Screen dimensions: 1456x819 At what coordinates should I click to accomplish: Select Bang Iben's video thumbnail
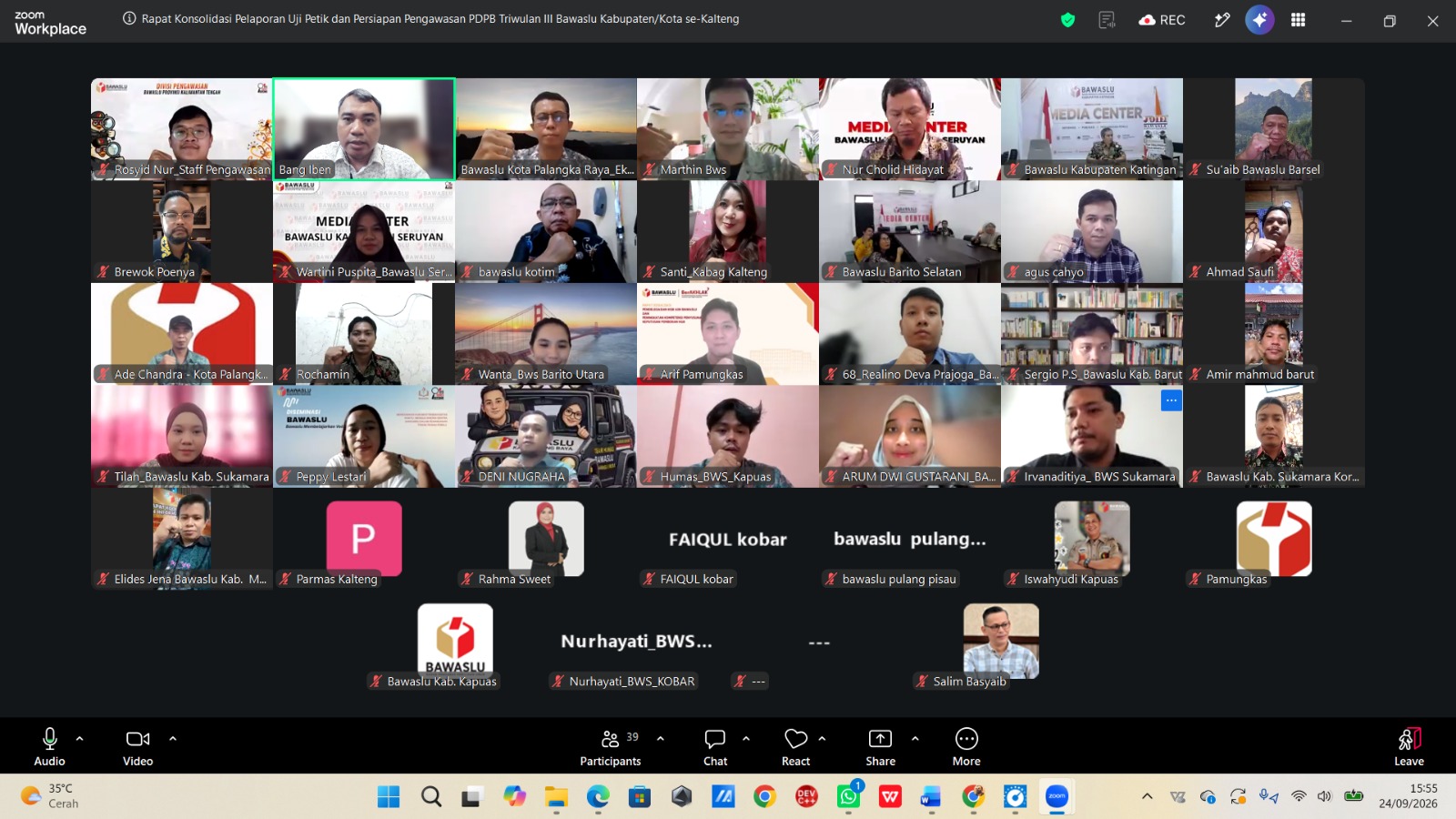(364, 129)
